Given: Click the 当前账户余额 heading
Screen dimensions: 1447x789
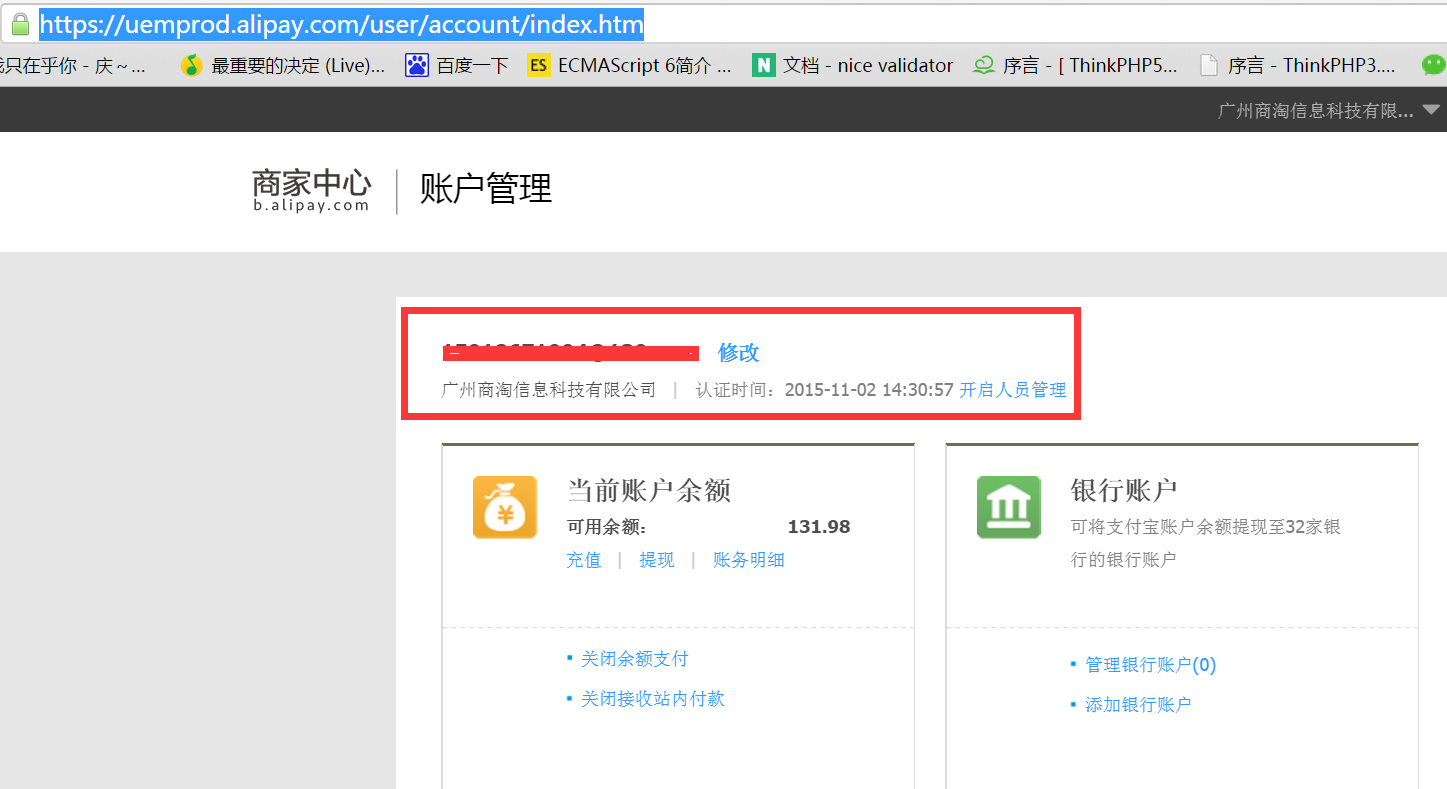Looking at the screenshot, I should (649, 490).
